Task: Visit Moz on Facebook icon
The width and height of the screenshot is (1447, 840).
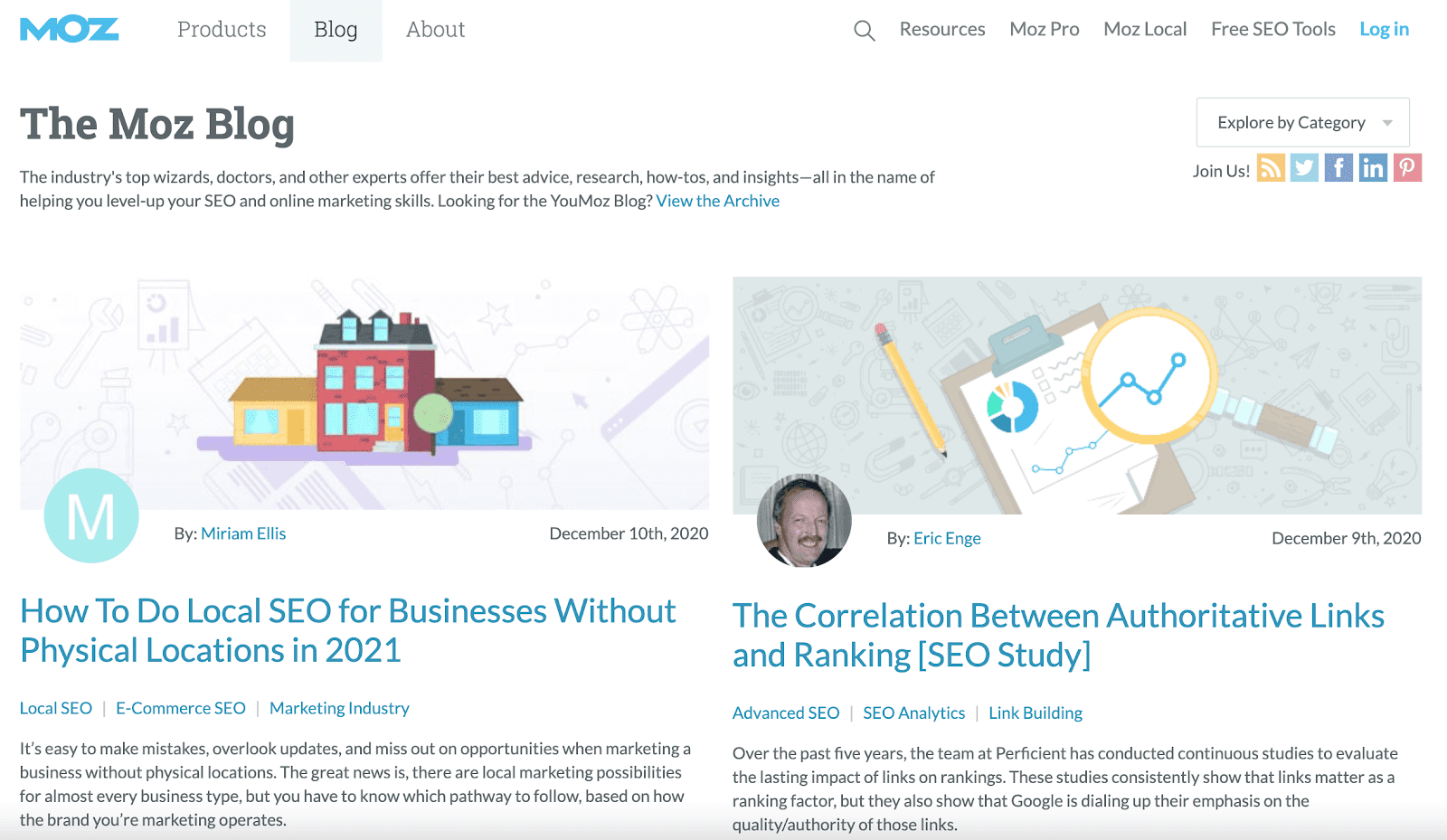Action: 1338,168
